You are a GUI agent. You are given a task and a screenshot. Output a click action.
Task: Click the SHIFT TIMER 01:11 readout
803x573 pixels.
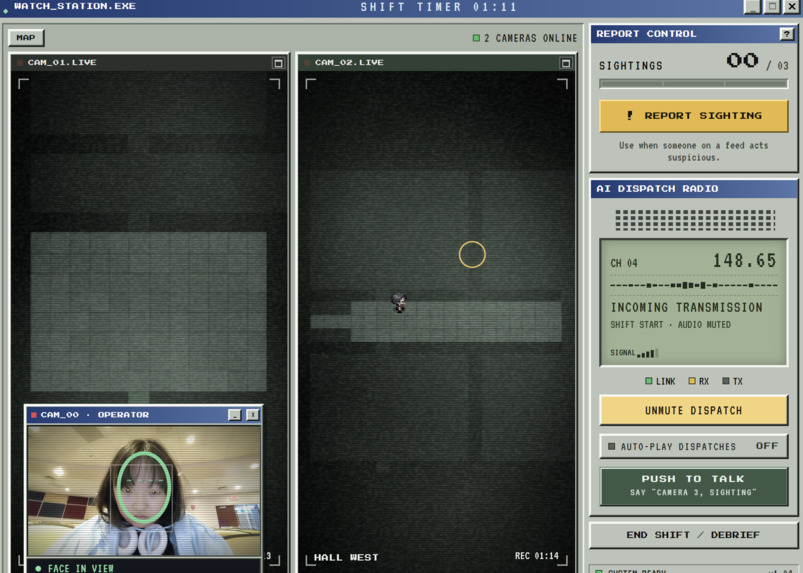(x=439, y=7)
